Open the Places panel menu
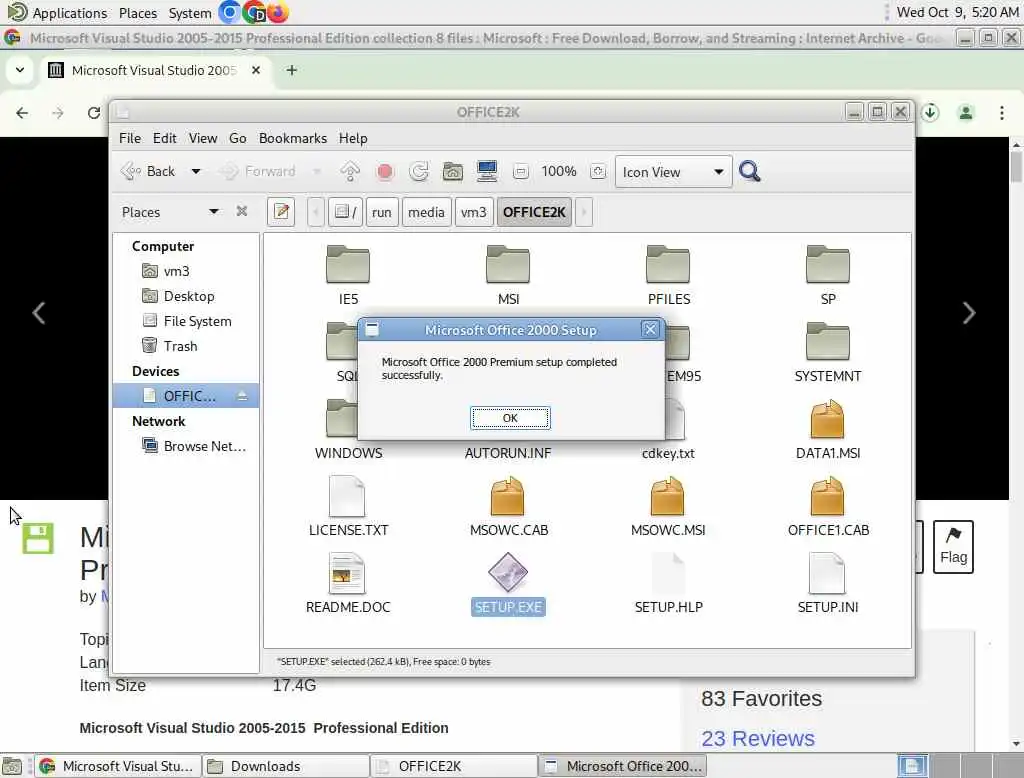The width and height of the screenshot is (1024, 778). tap(138, 12)
